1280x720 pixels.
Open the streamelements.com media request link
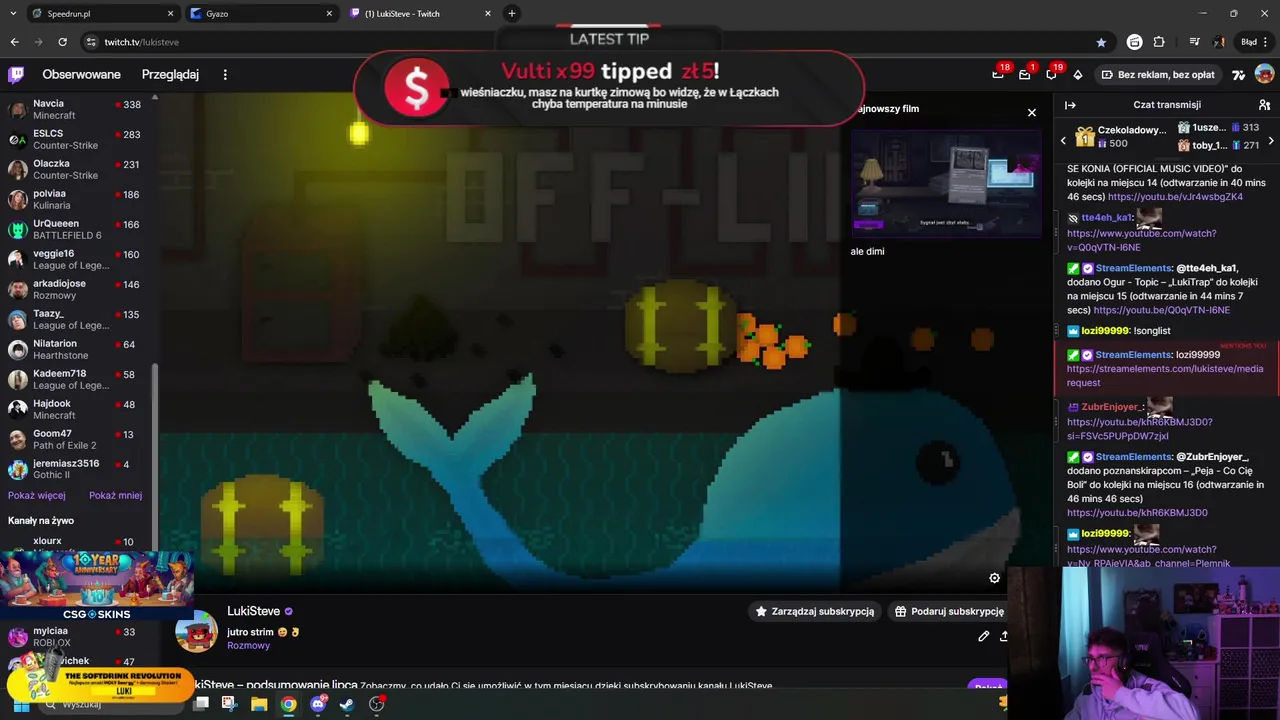(x=1164, y=375)
